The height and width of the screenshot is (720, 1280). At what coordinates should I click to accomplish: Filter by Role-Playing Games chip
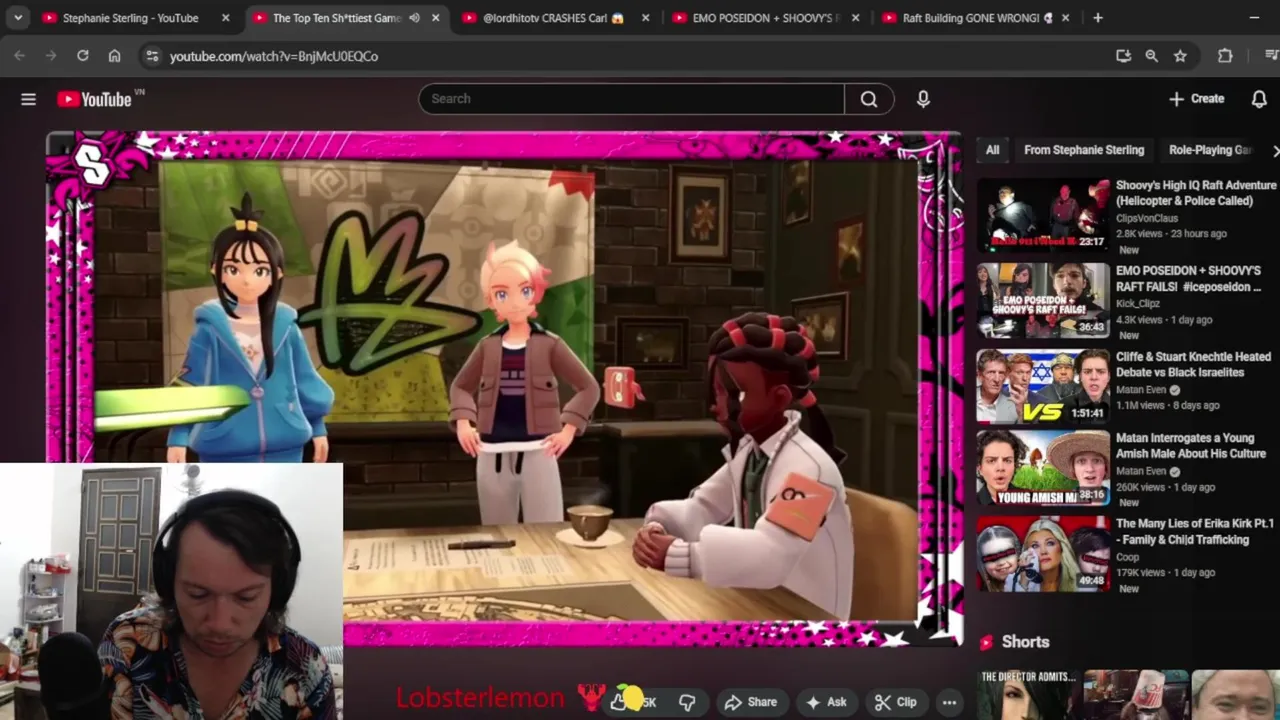pyautogui.click(x=1210, y=150)
